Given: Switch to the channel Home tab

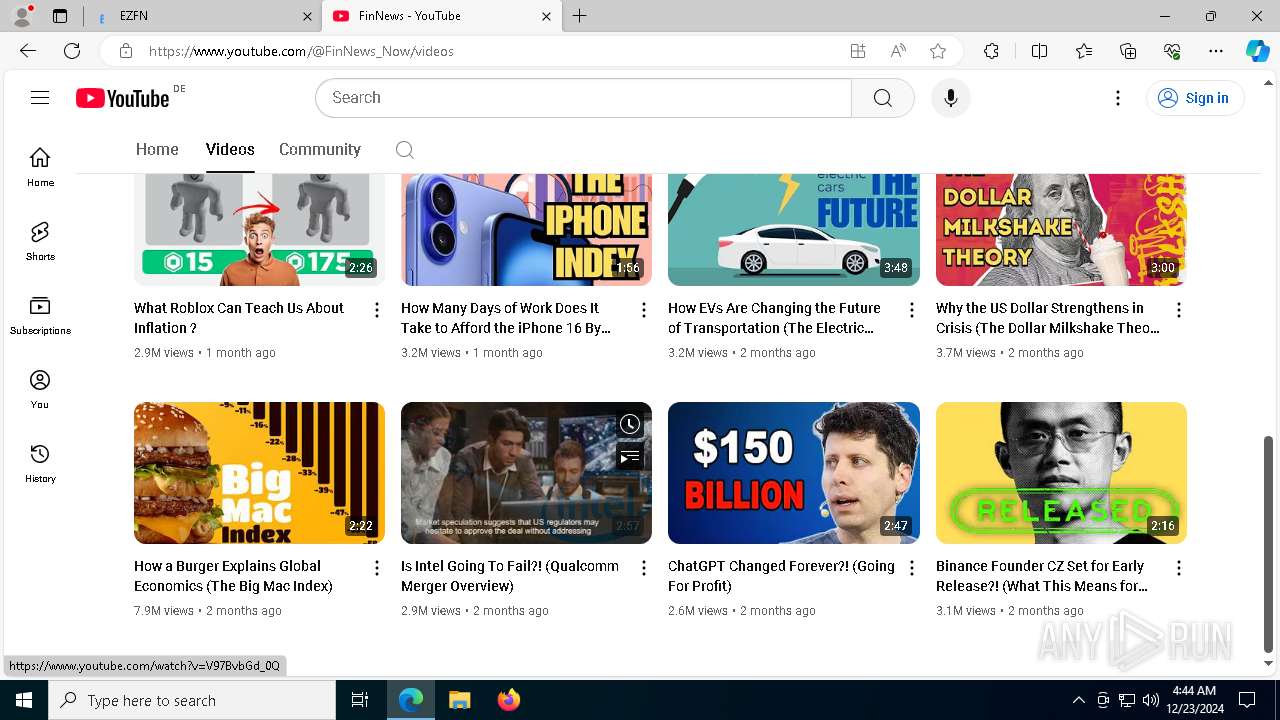Looking at the screenshot, I should tap(157, 149).
